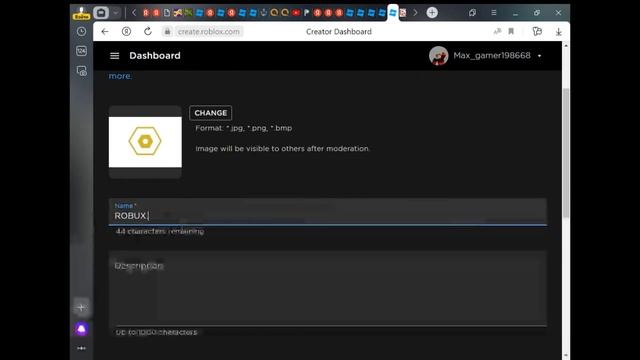Click the 'Creator Dashboard' page title text
Viewport: 640px width, 360px height.
[339, 31]
